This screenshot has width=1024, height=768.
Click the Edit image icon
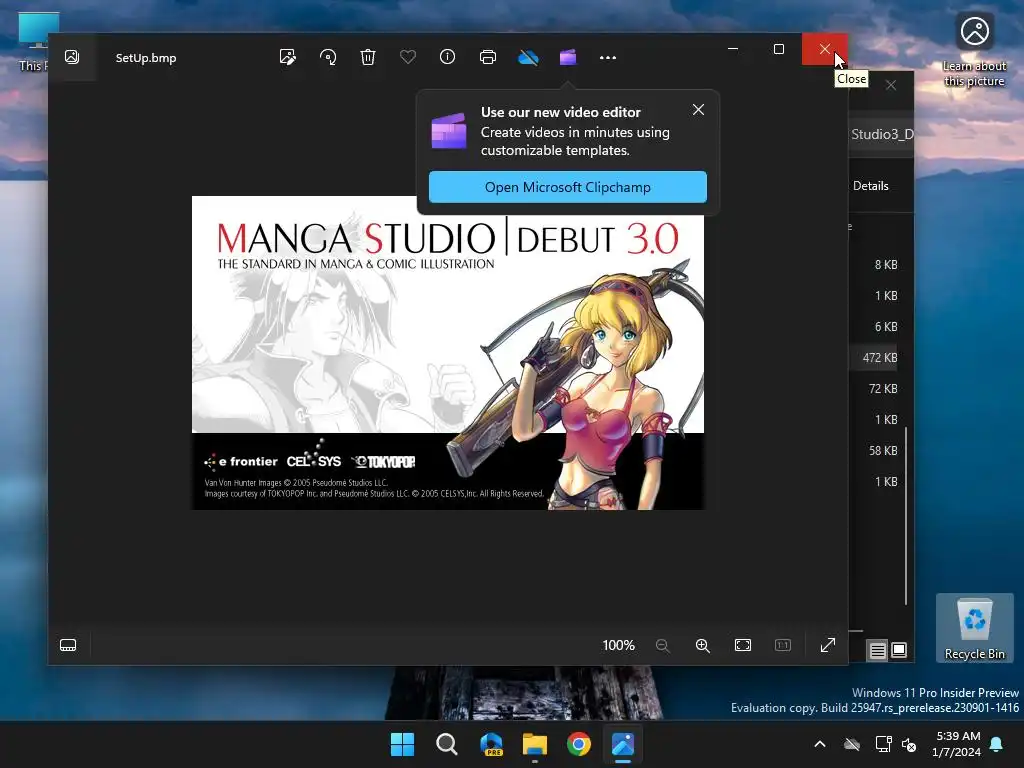(287, 57)
